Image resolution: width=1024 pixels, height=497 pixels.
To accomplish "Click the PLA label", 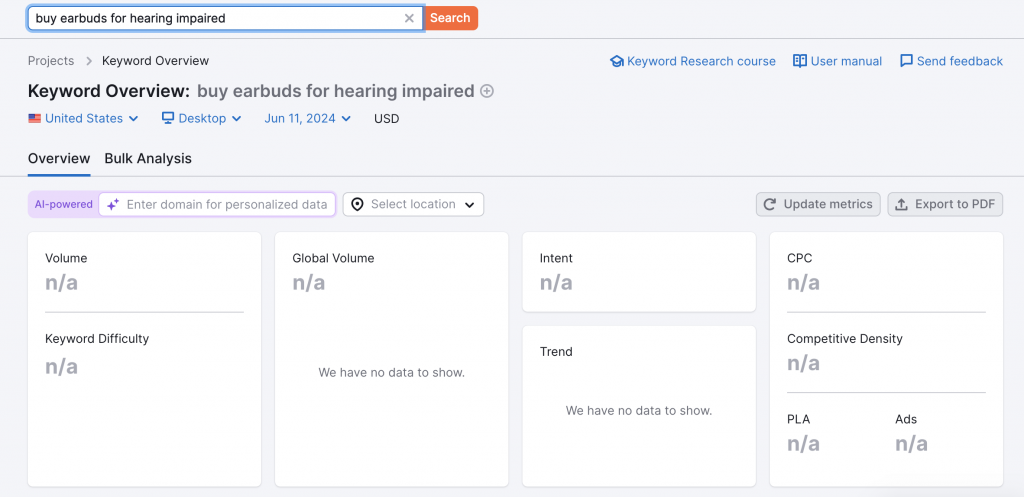I will point(798,419).
